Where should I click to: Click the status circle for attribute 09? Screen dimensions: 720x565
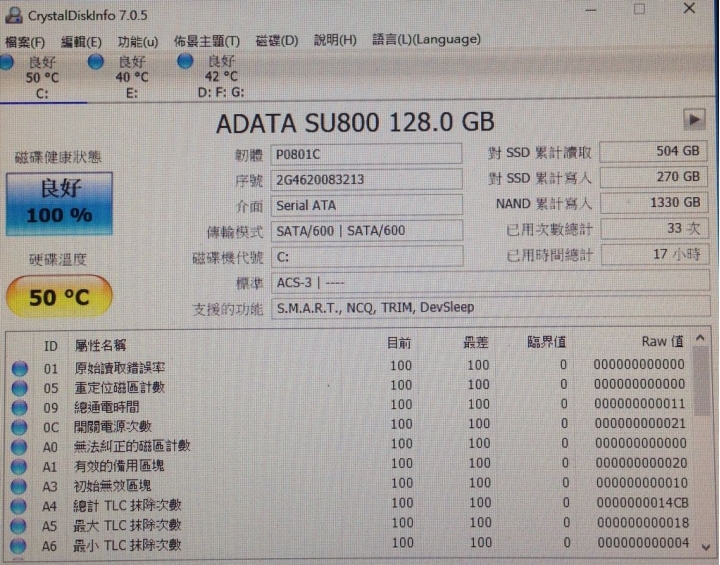pos(19,408)
